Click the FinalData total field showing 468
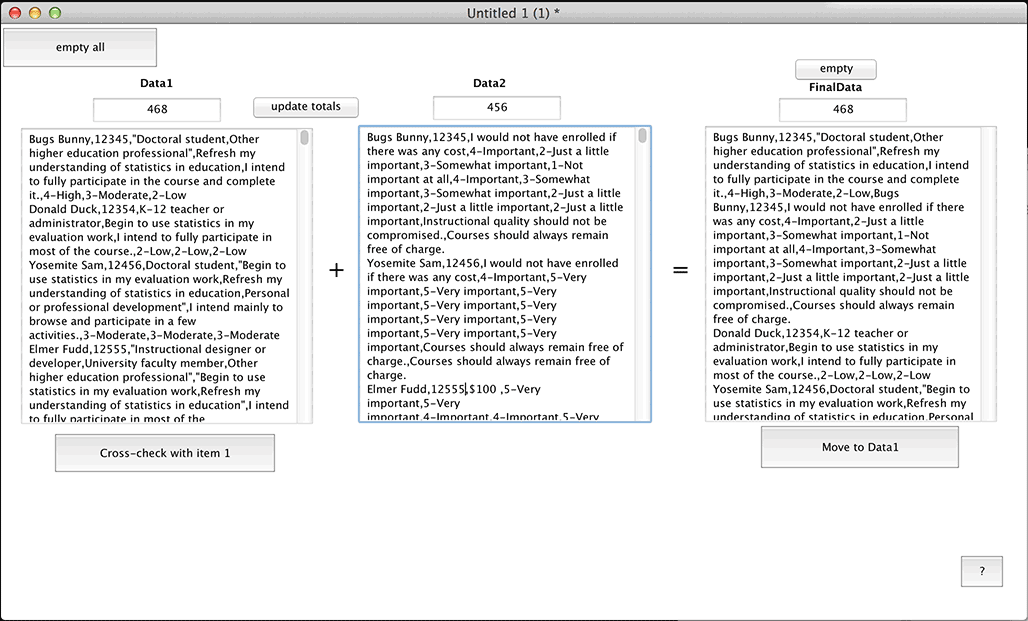The width and height of the screenshot is (1028, 621). point(841,109)
